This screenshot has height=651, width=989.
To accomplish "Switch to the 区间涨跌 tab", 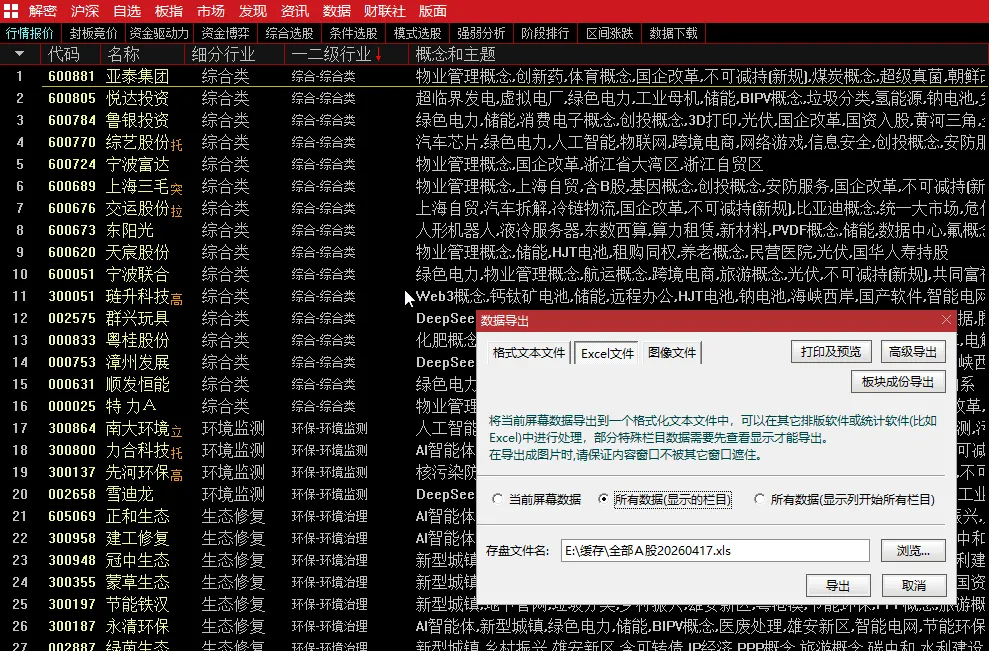I will 609,33.
